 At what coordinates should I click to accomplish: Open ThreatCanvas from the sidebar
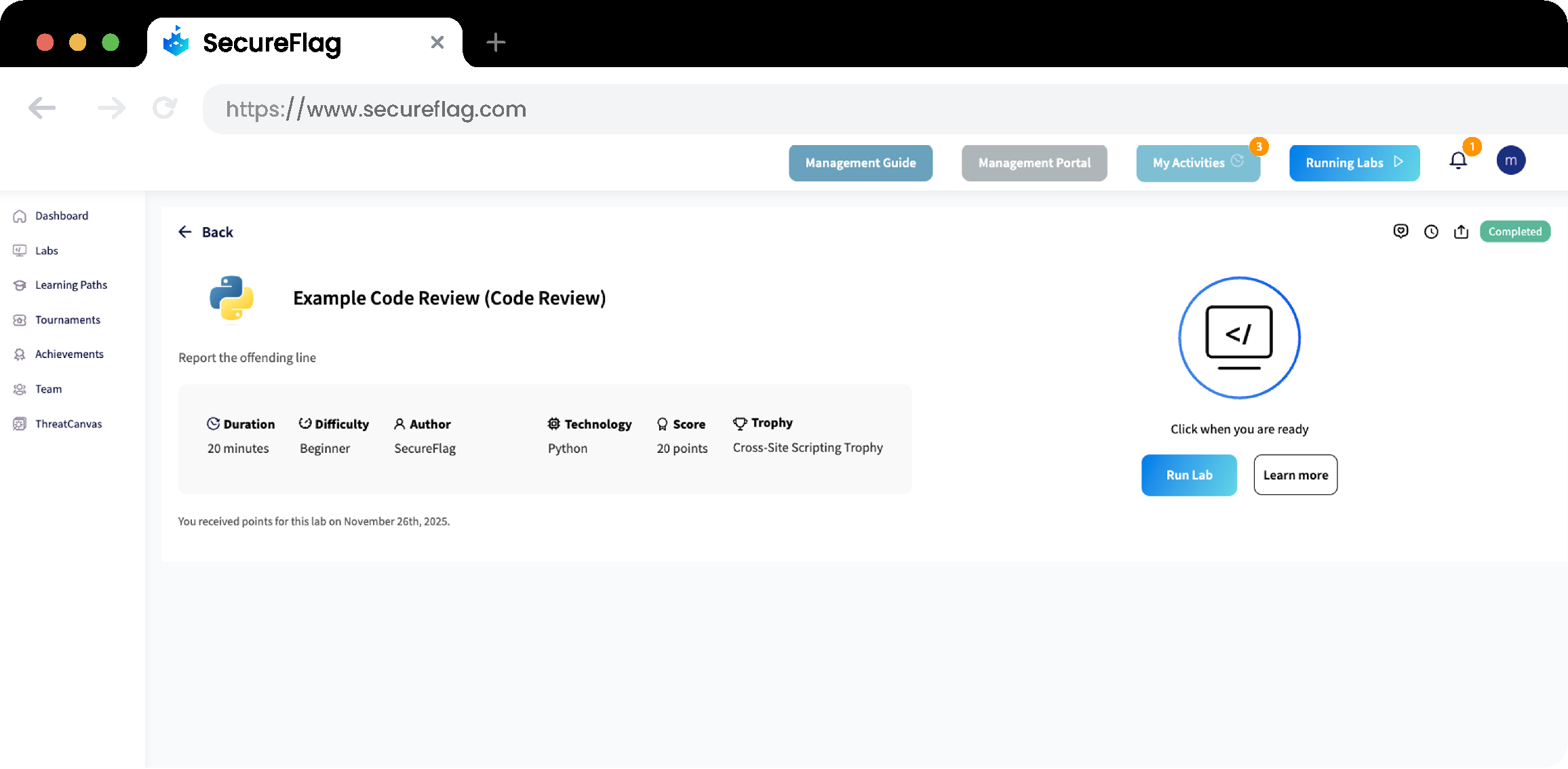coord(68,423)
